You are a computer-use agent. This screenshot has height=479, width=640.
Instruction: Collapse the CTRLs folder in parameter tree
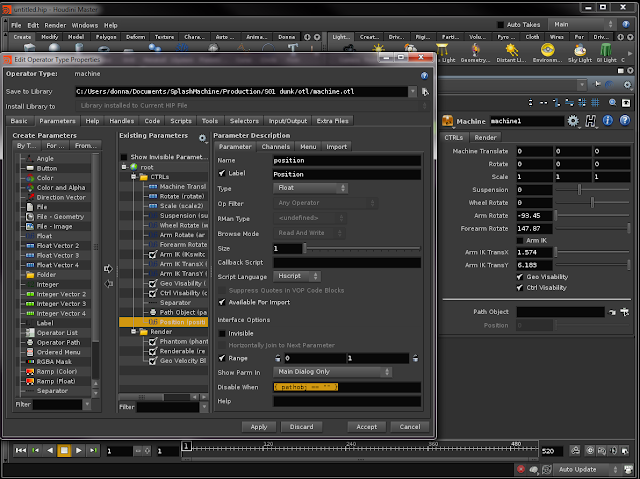pyautogui.click(x=133, y=177)
